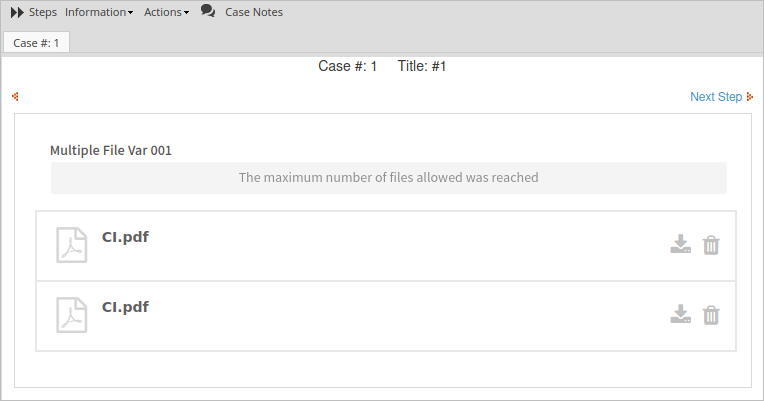Image resolution: width=764 pixels, height=401 pixels.
Task: Click the maximum files reached message bar
Action: tap(388, 178)
